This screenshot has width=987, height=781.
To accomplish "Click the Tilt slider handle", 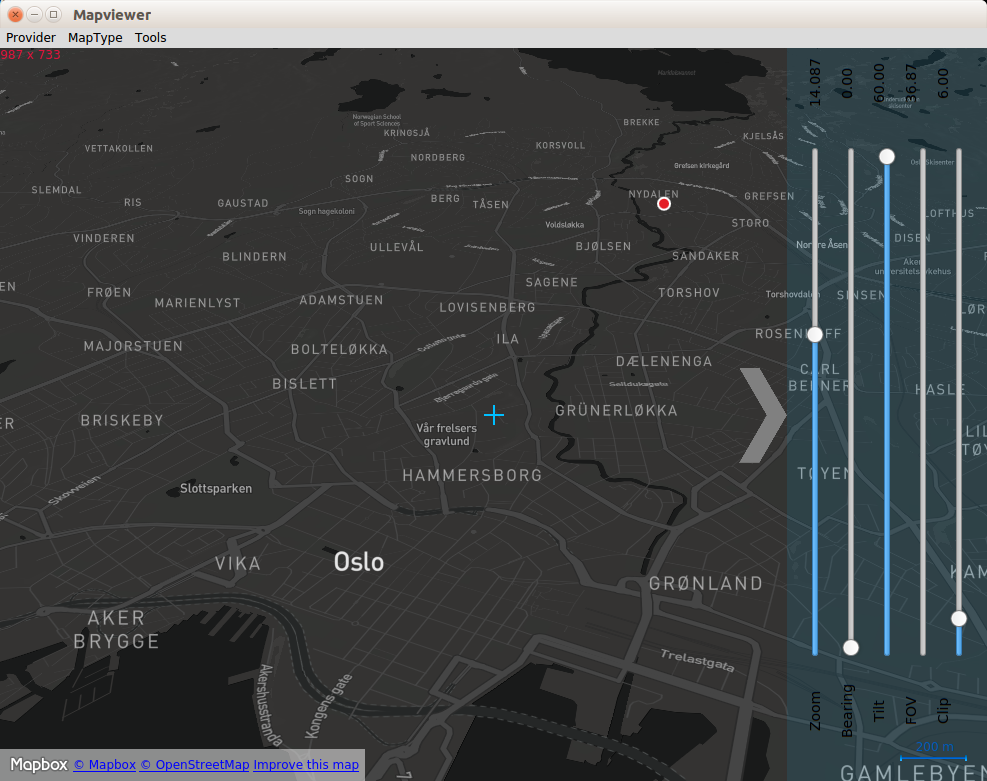I will click(886, 156).
